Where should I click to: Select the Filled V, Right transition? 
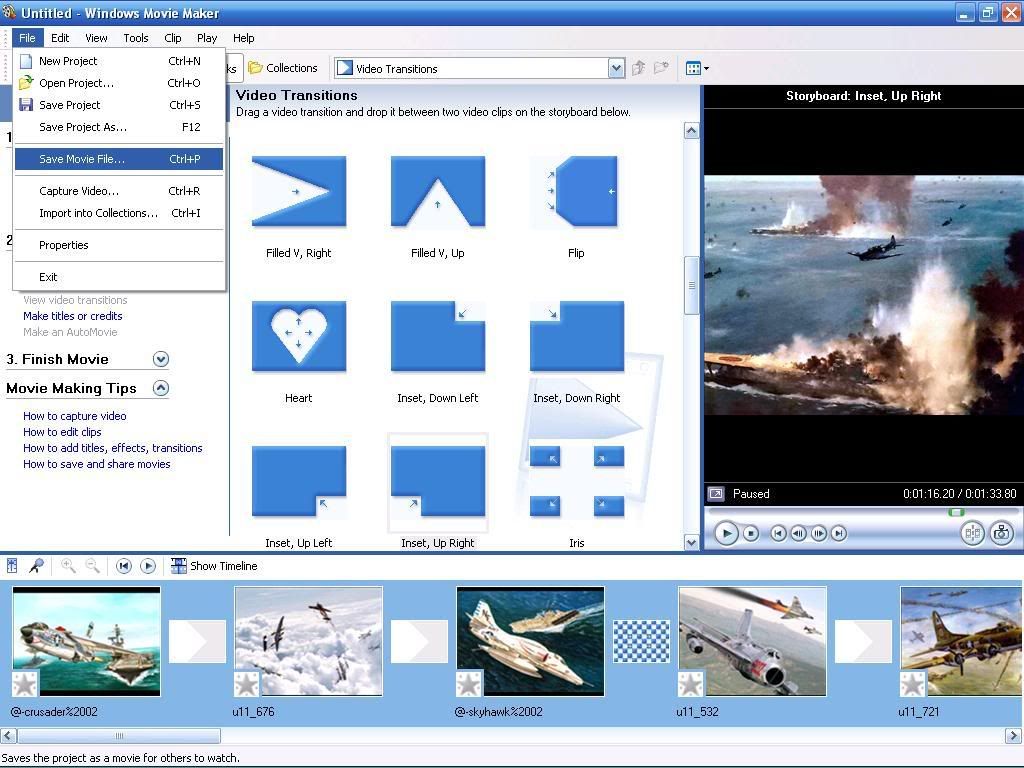point(298,191)
